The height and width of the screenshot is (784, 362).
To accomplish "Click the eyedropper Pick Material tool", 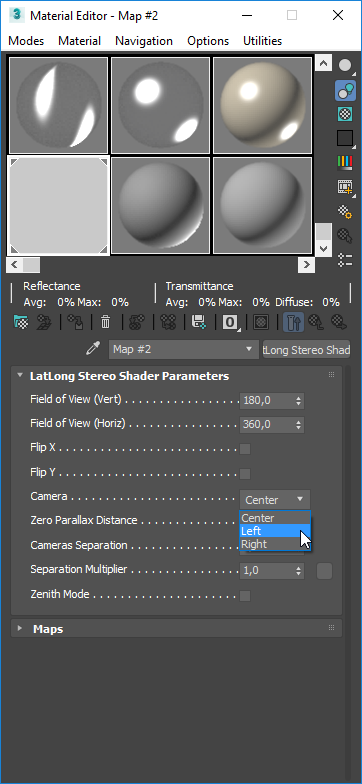I will click(x=93, y=349).
